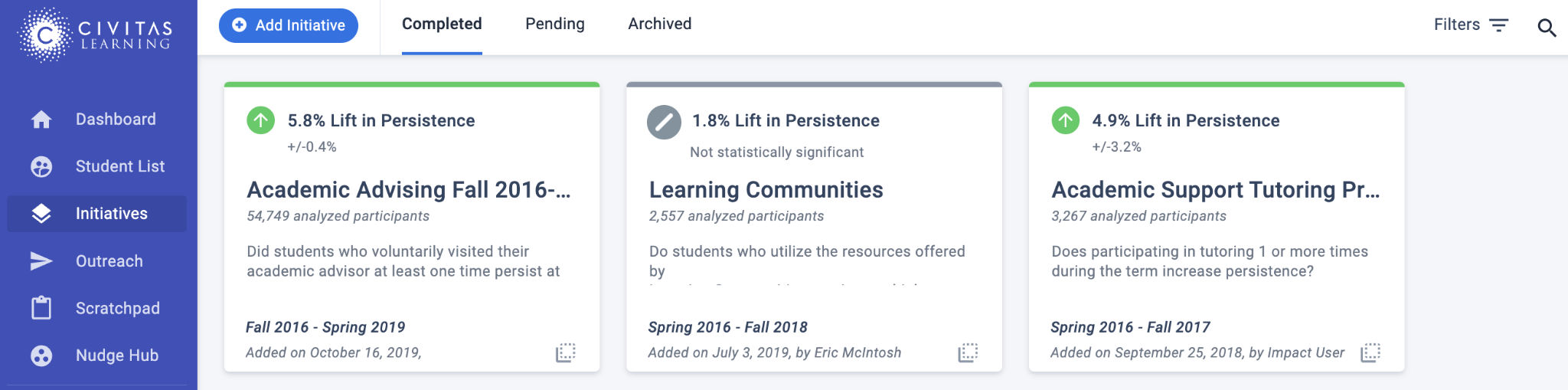Viewport: 1568px width, 390px height.
Task: Click the Nudge Hub icon
Action: coord(41,356)
